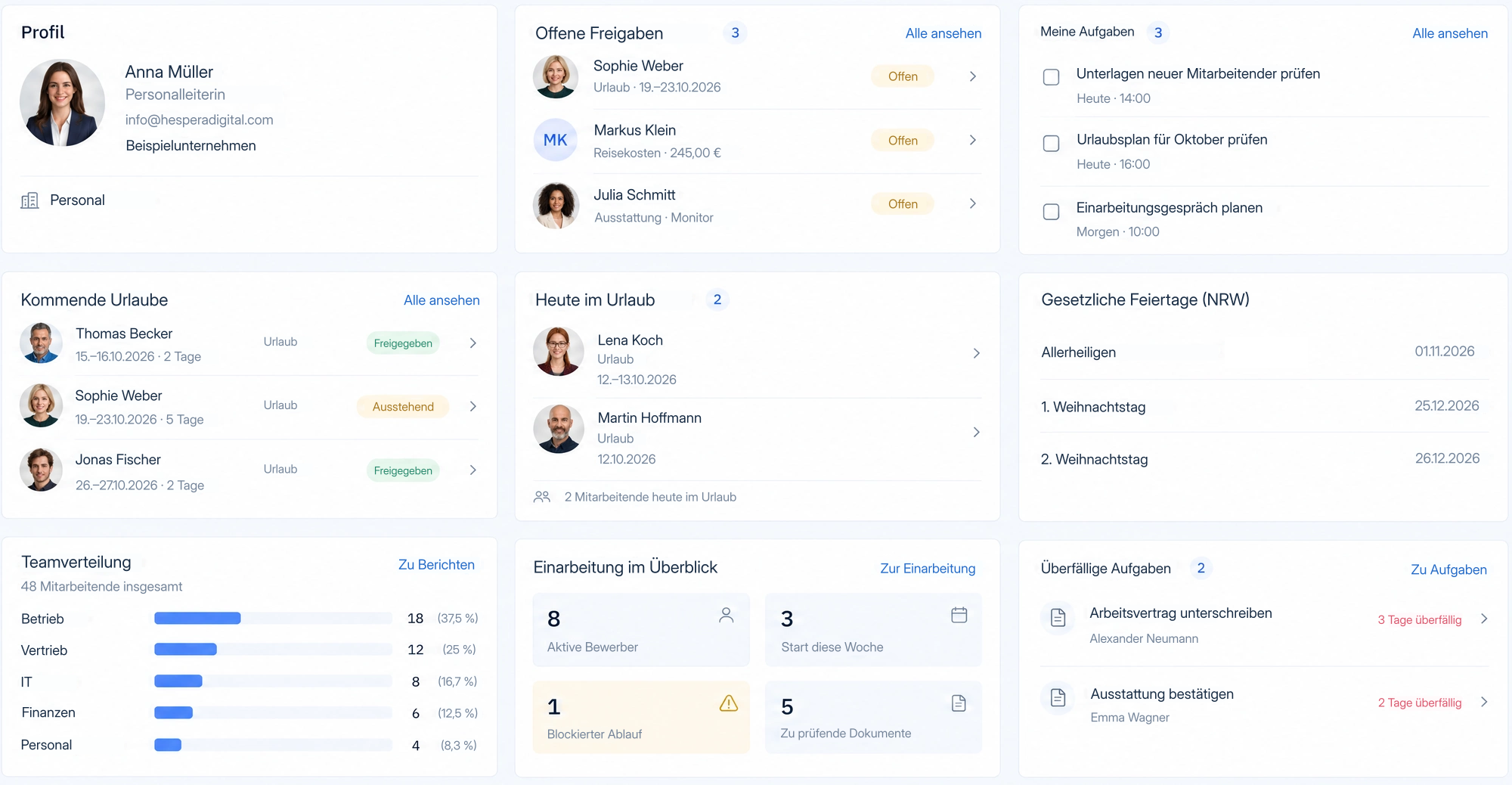Click Jonas Fischer's avatar photo
1512x785 pixels.
pos(41,470)
